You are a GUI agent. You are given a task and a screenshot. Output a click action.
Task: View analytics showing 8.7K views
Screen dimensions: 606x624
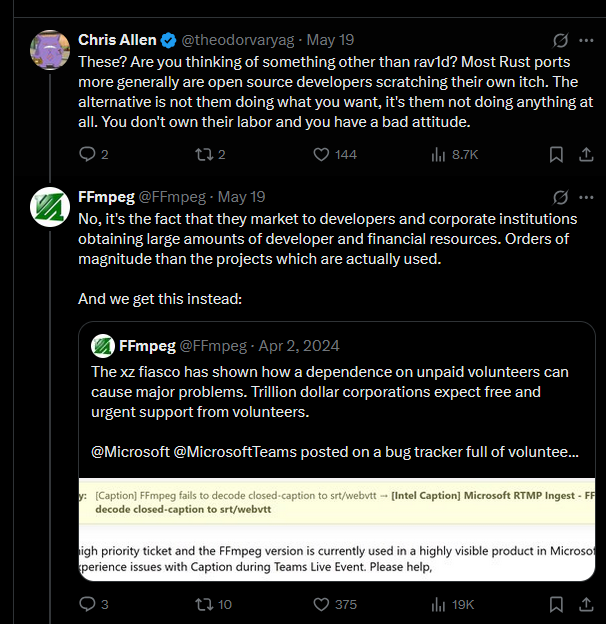(454, 154)
